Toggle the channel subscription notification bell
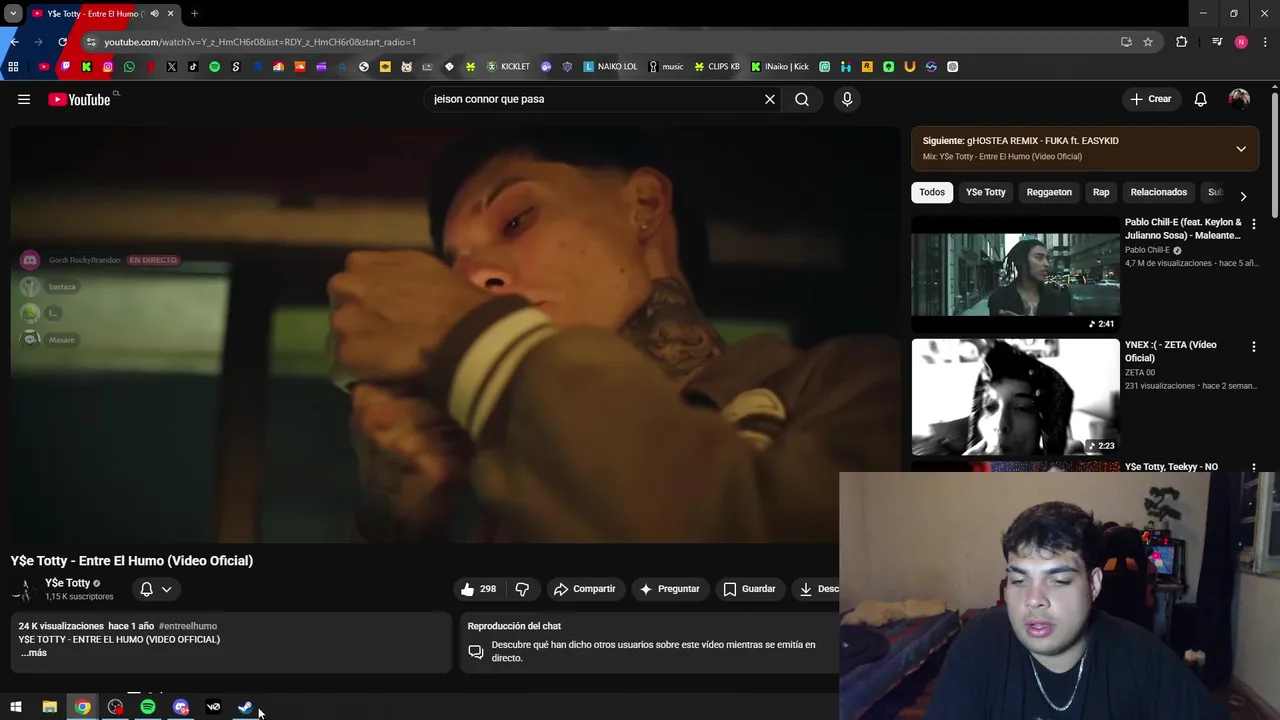Screen dimensions: 1280x720 pos(156,589)
